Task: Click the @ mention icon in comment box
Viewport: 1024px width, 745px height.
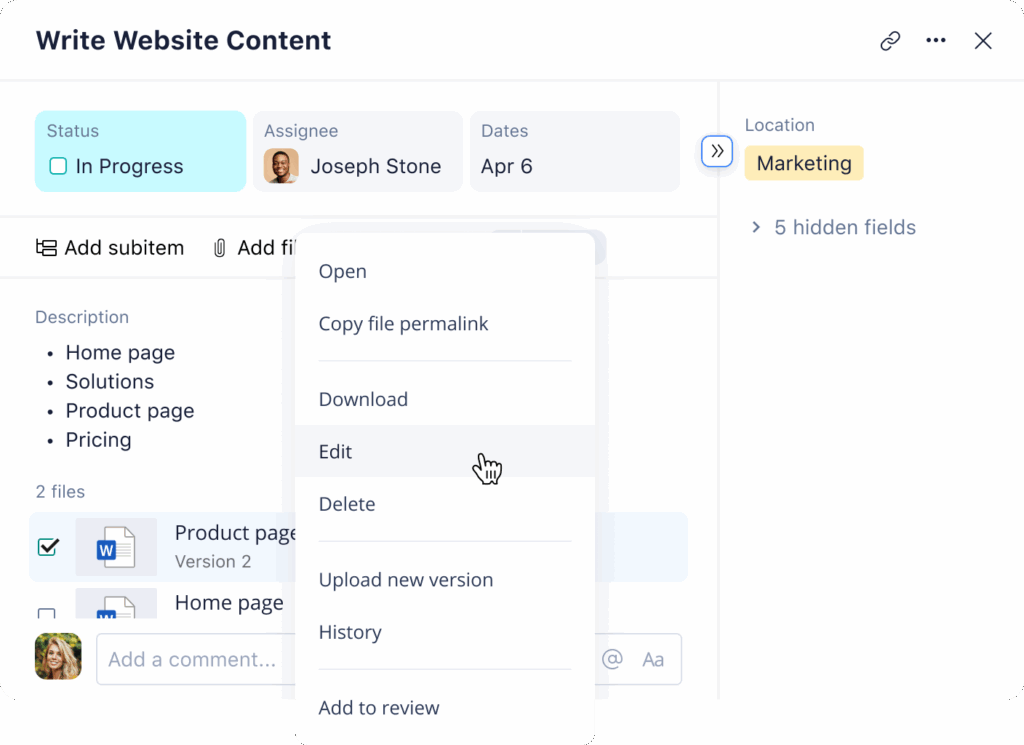Action: pyautogui.click(x=612, y=659)
